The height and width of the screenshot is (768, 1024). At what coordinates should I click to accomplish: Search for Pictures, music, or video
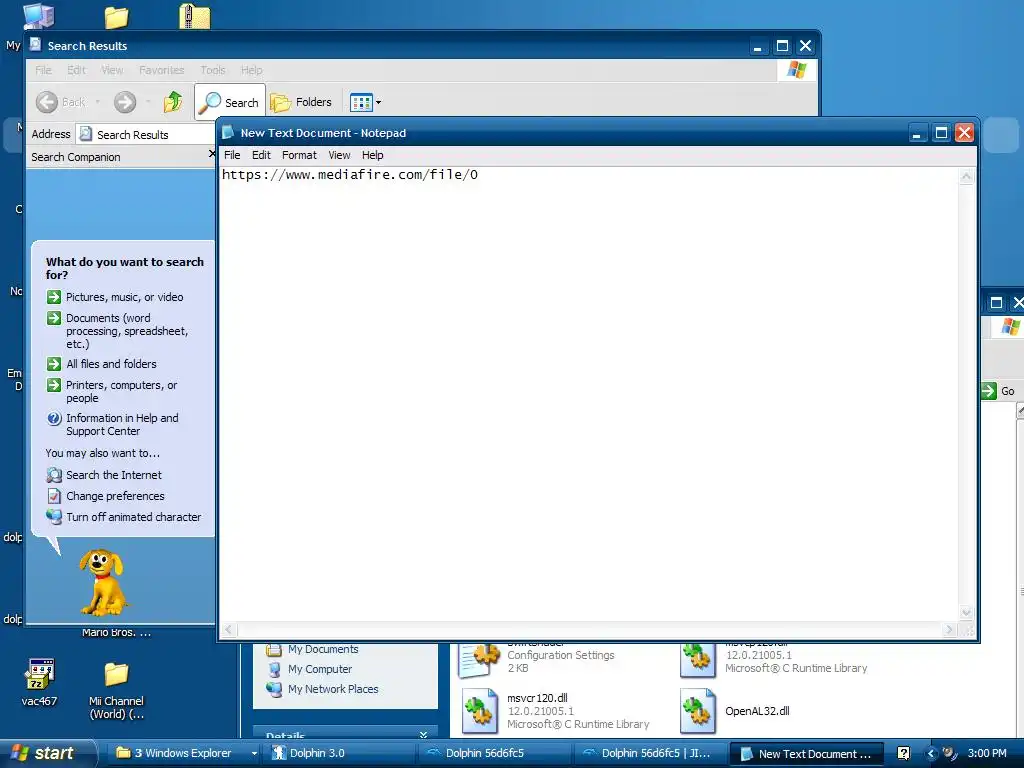click(x=124, y=297)
